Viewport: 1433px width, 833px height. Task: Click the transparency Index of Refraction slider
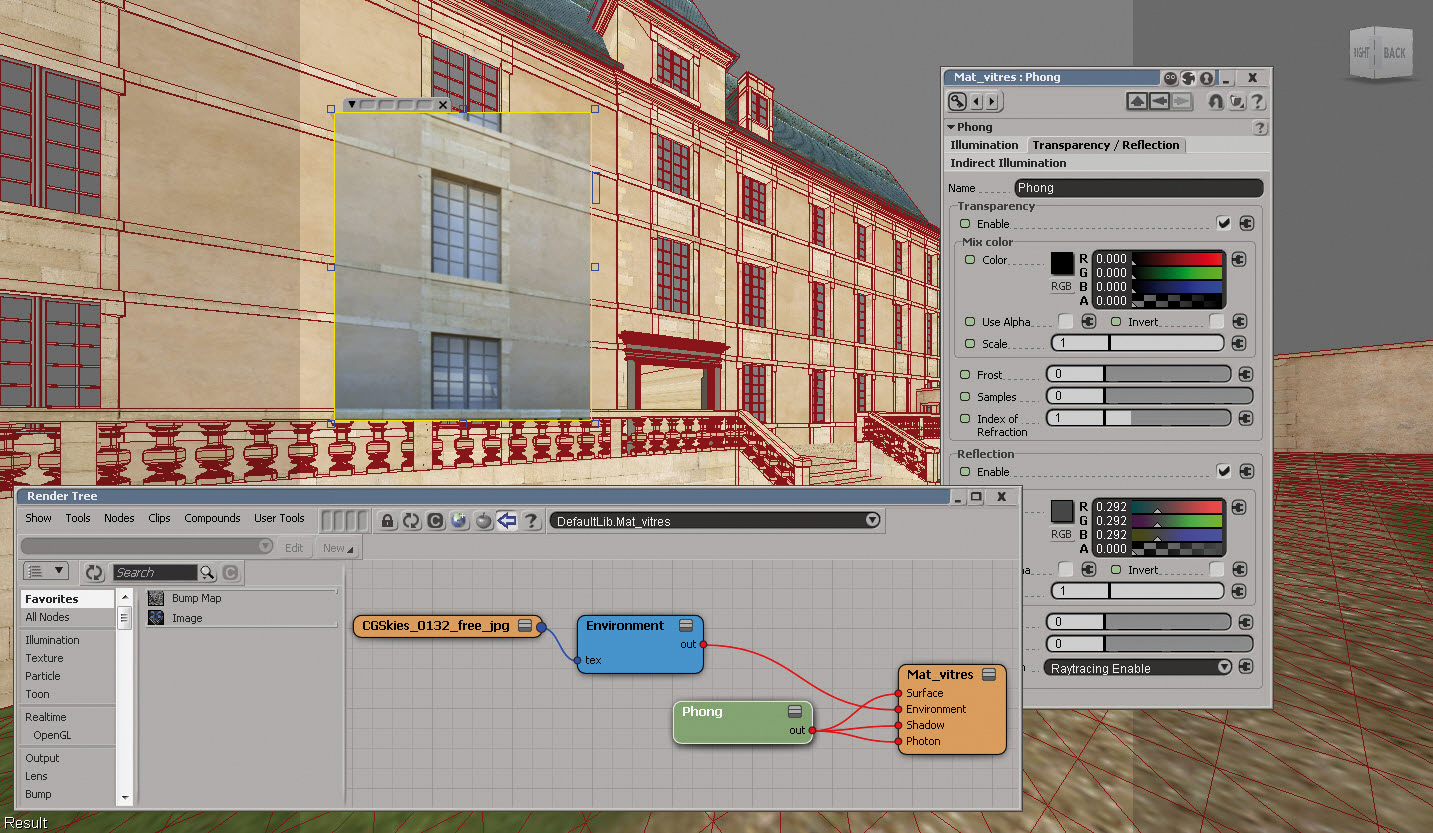coord(1138,418)
